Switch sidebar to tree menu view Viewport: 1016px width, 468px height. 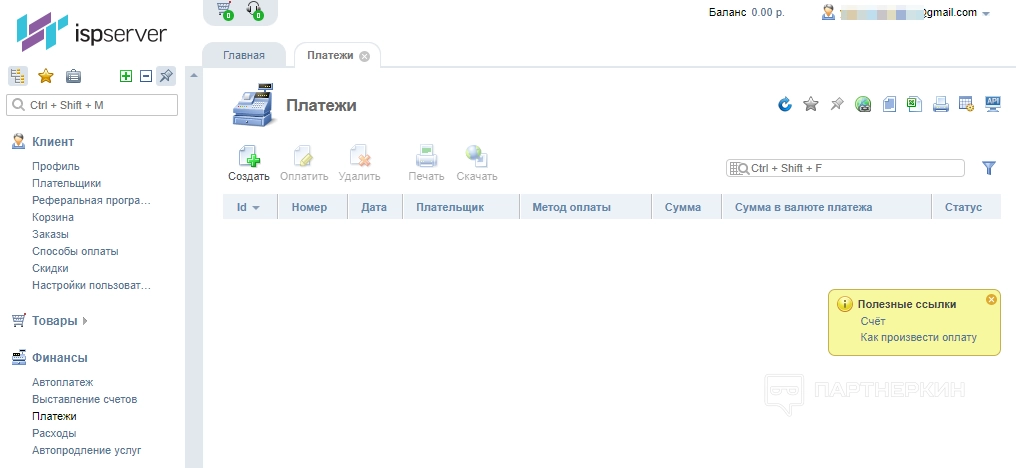pos(17,76)
